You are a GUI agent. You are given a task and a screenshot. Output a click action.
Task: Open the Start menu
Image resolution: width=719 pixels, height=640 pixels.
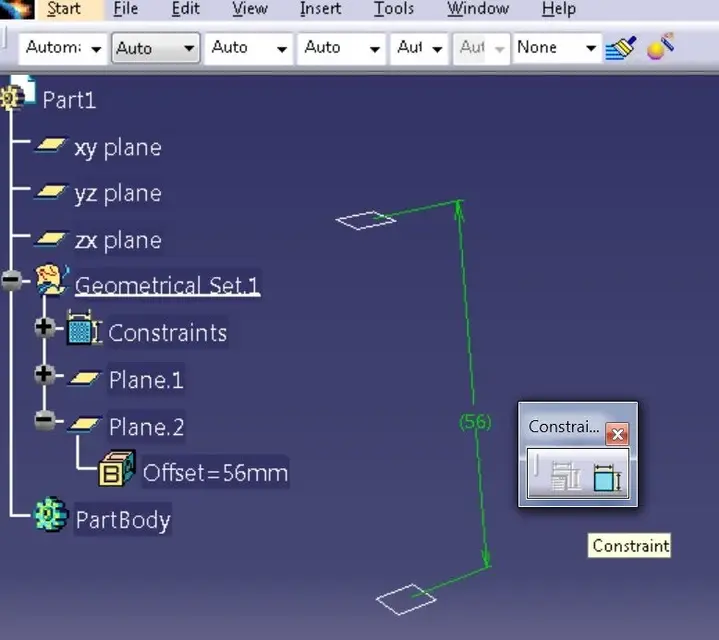click(x=64, y=9)
